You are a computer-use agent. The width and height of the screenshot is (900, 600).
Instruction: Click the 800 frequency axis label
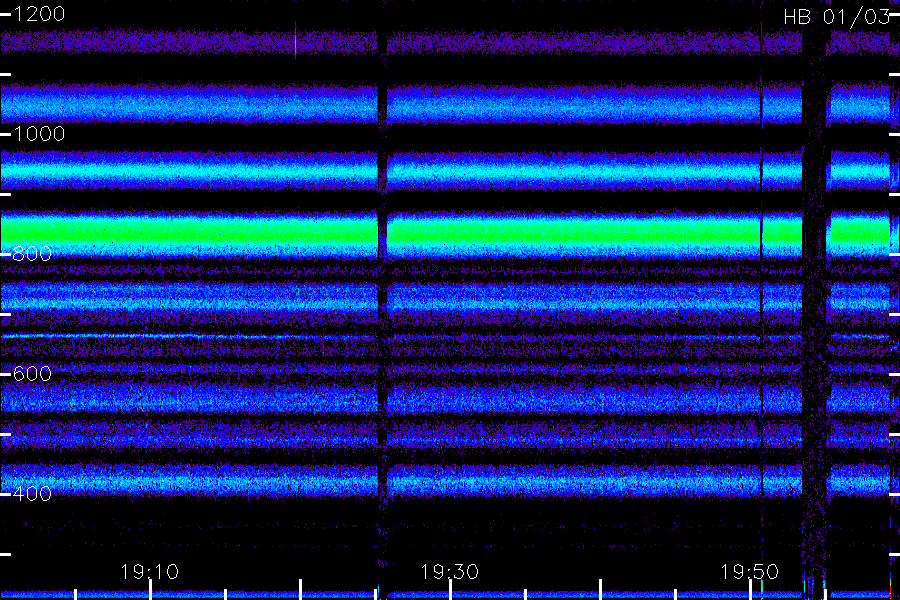click(32, 254)
